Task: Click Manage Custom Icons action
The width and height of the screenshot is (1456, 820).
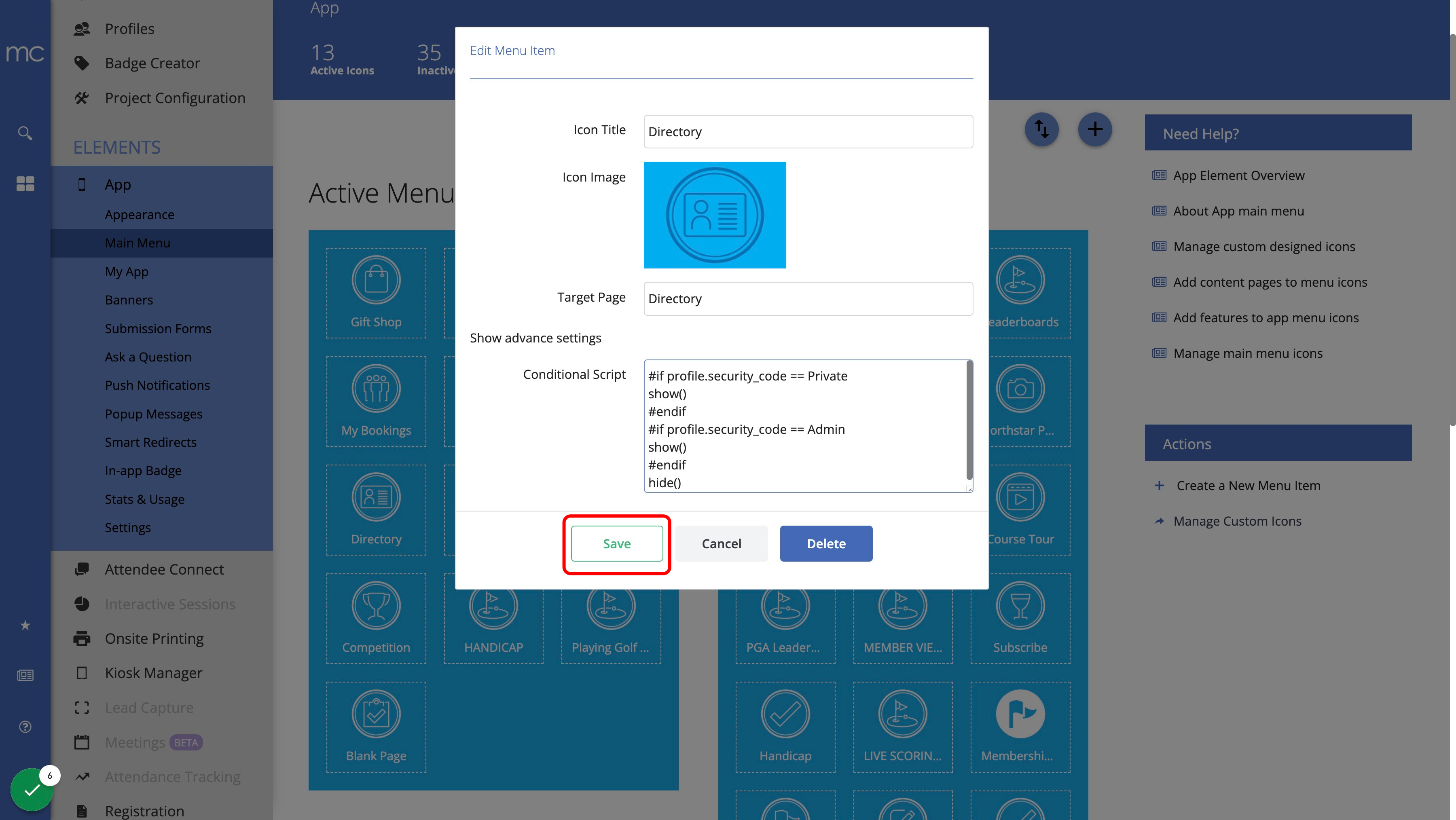Action: click(1237, 521)
